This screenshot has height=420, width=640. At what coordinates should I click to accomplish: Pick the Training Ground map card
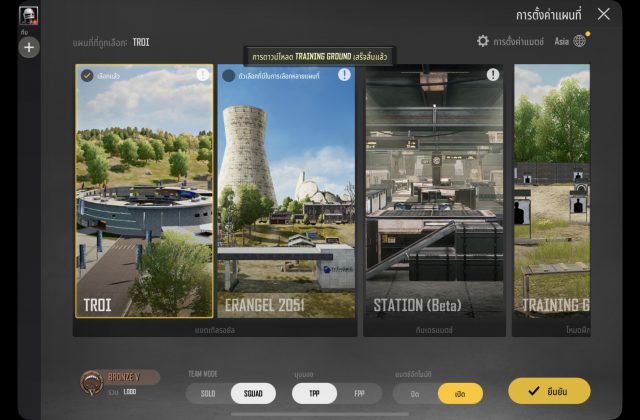550,200
